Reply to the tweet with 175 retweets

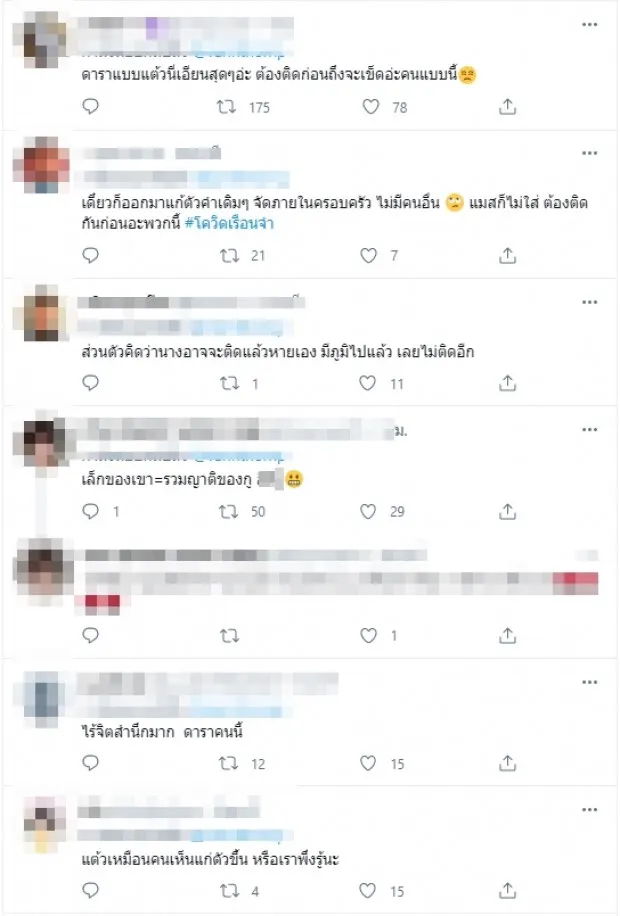tap(91, 106)
